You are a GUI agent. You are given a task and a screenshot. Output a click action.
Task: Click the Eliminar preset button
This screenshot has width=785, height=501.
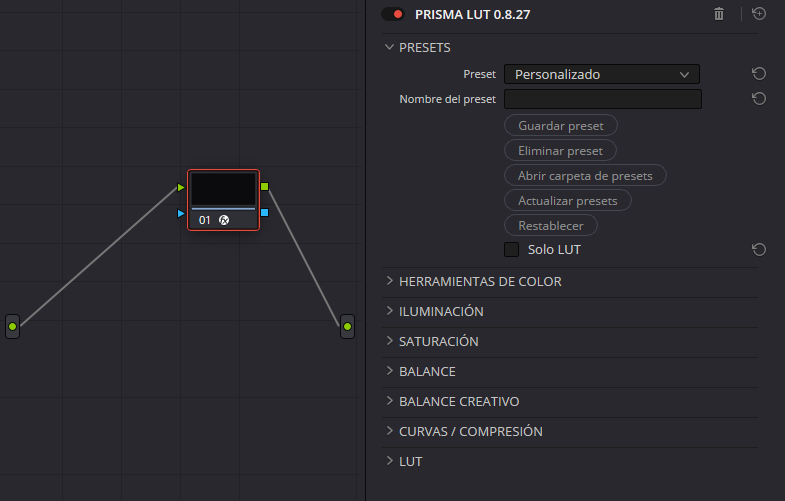[560, 151]
